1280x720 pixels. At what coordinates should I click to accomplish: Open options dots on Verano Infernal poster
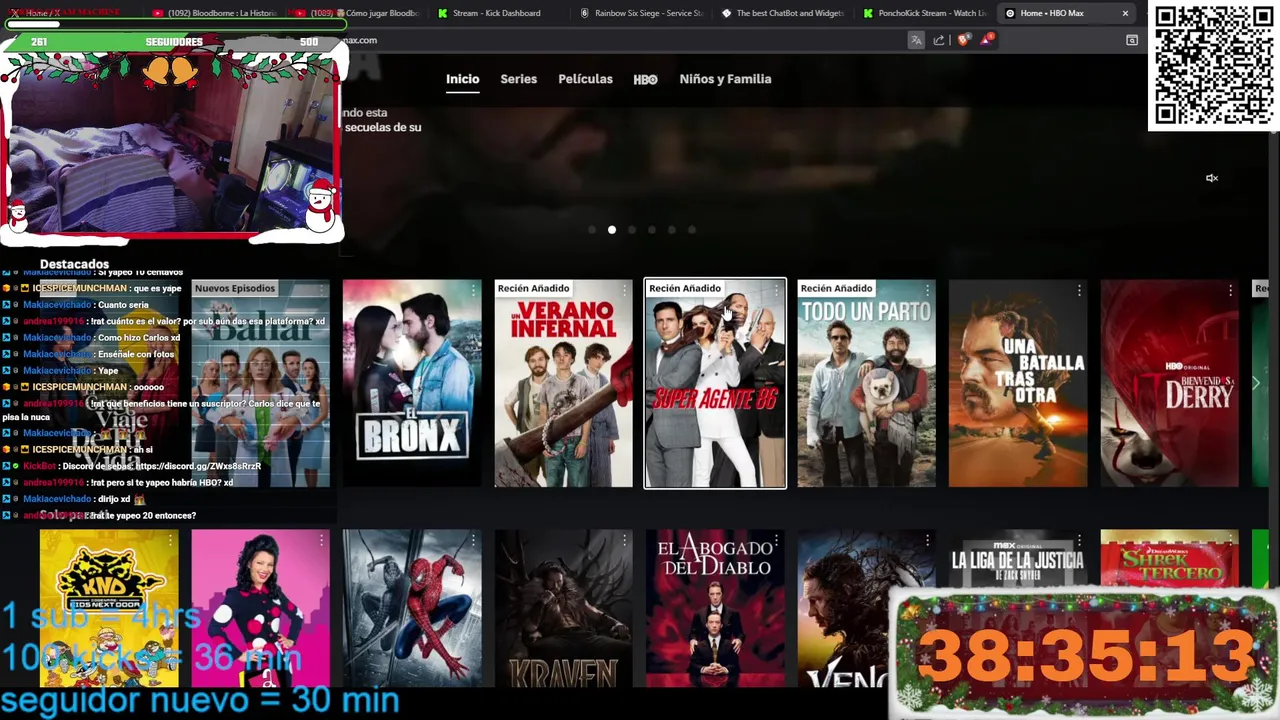point(626,290)
